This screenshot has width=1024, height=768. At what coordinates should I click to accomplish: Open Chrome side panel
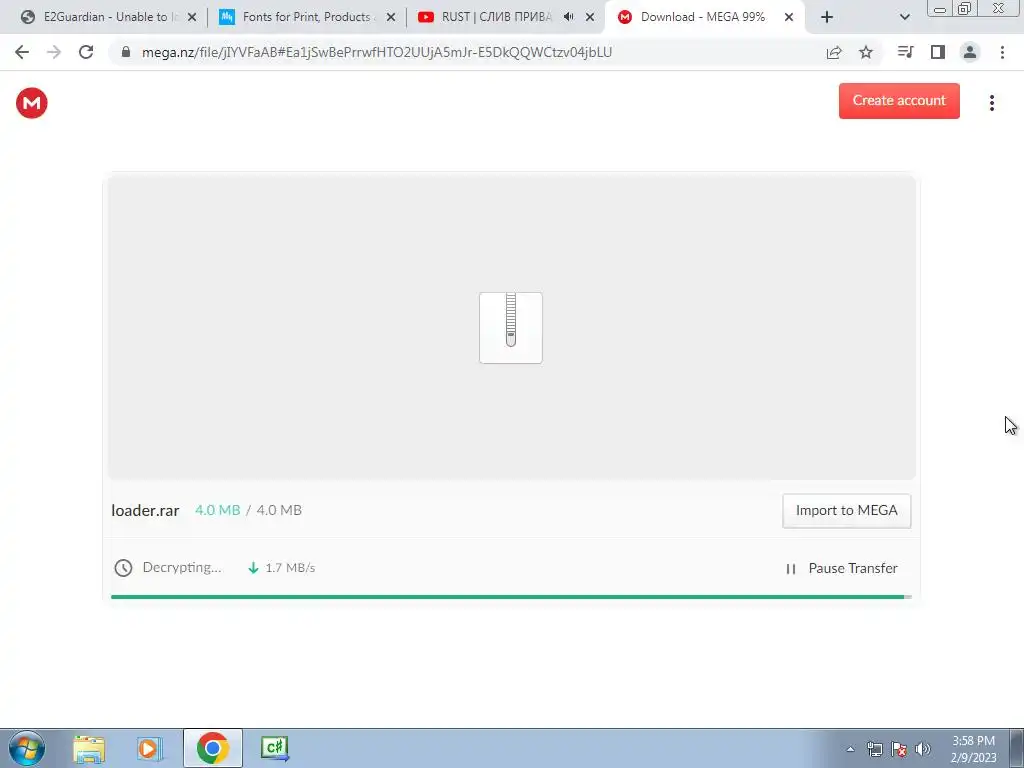(x=938, y=52)
